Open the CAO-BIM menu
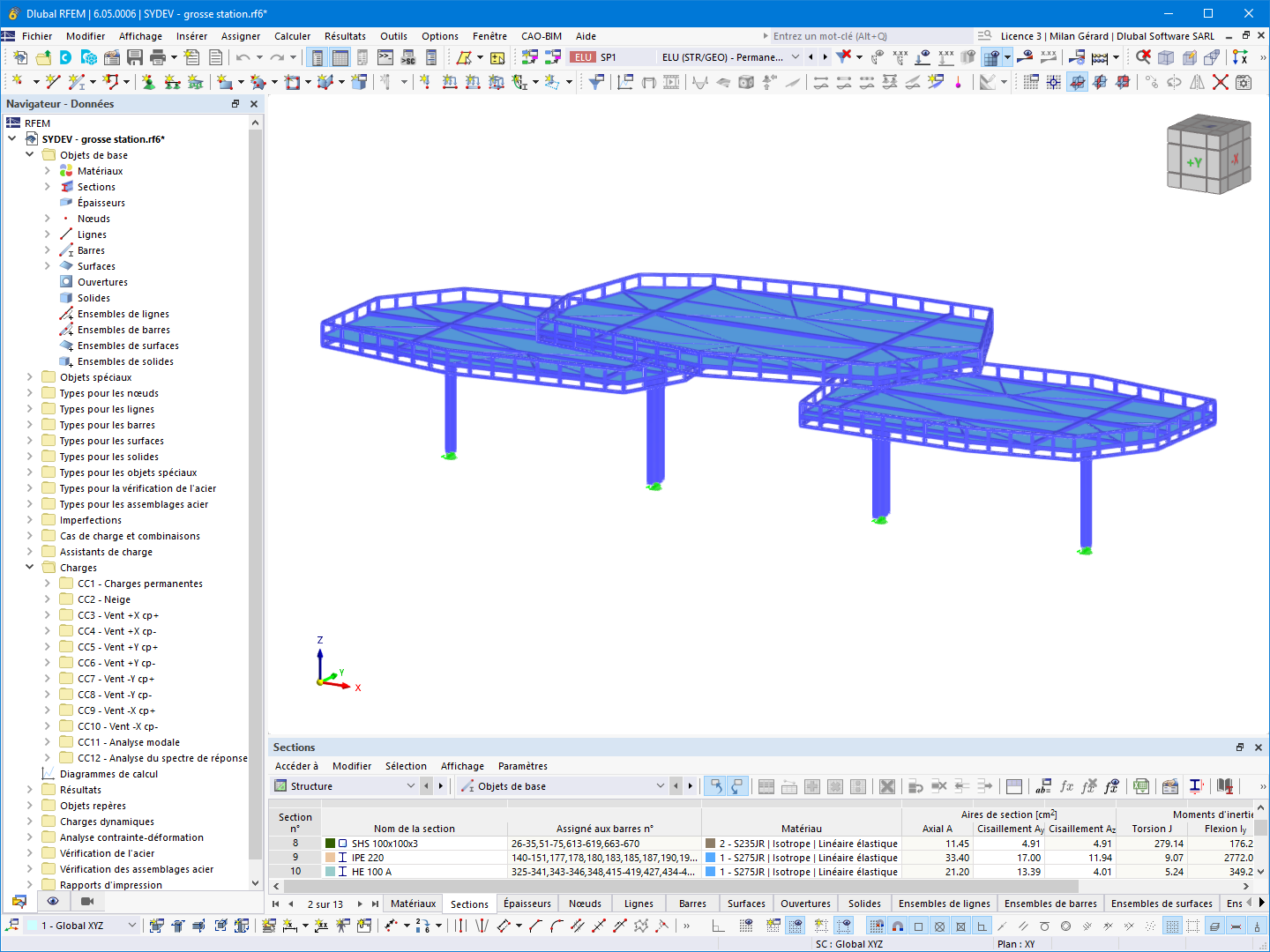This screenshot has height=952, width=1270. pos(542,36)
